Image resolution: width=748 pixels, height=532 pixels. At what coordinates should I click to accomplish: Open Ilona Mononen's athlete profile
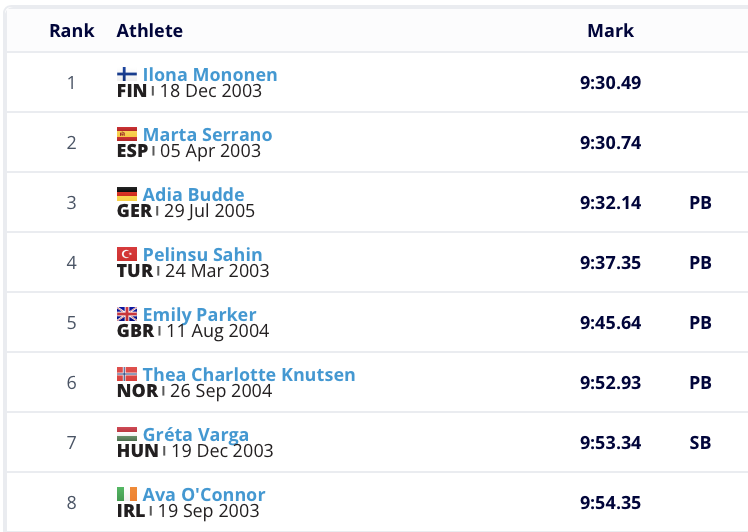(210, 75)
